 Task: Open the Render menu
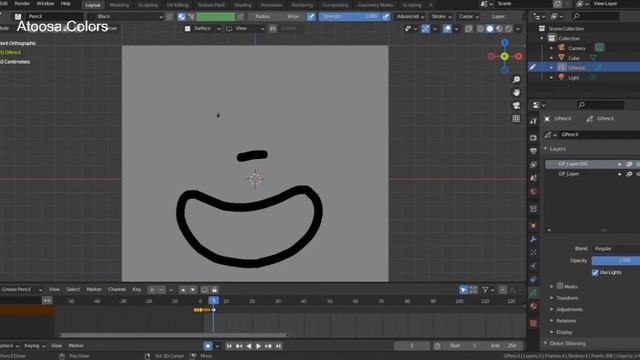coord(22,3)
